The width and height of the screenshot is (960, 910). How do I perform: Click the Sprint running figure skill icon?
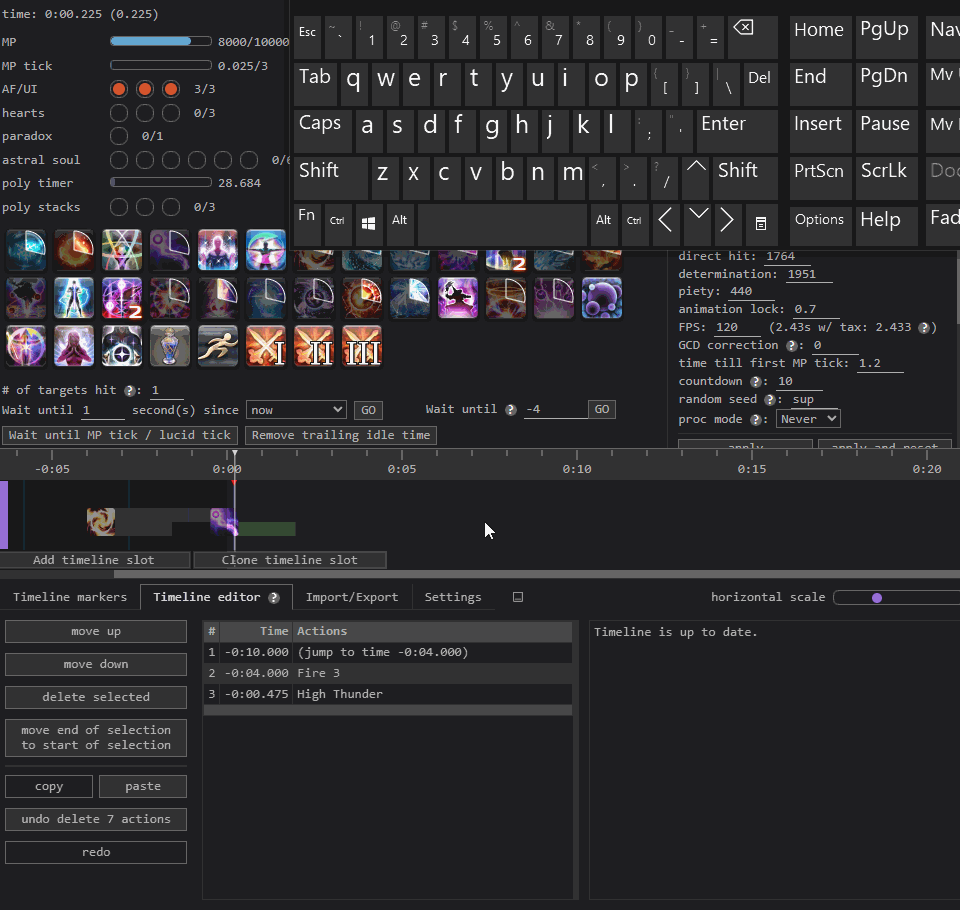[x=218, y=346]
